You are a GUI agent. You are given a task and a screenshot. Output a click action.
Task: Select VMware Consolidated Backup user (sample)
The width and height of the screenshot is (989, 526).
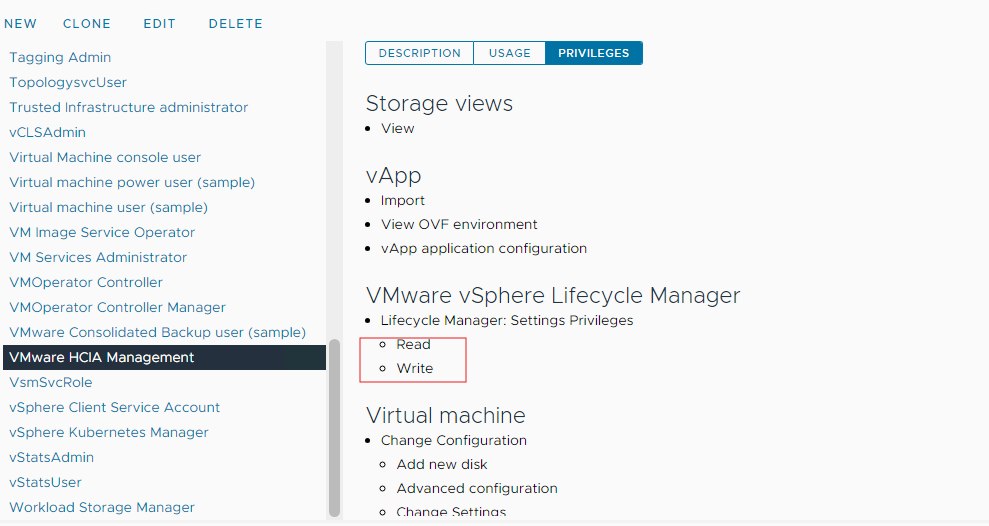[x=157, y=333]
